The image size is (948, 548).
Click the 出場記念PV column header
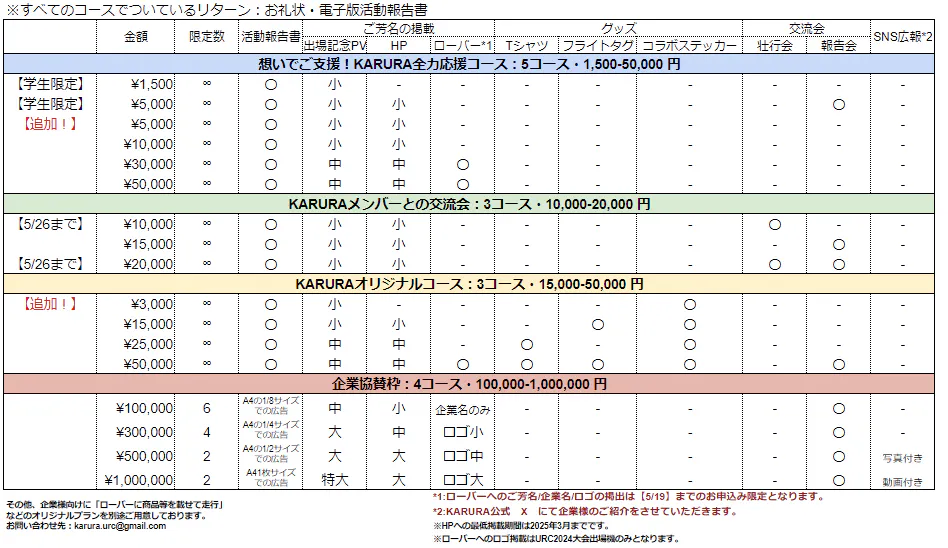point(335,46)
